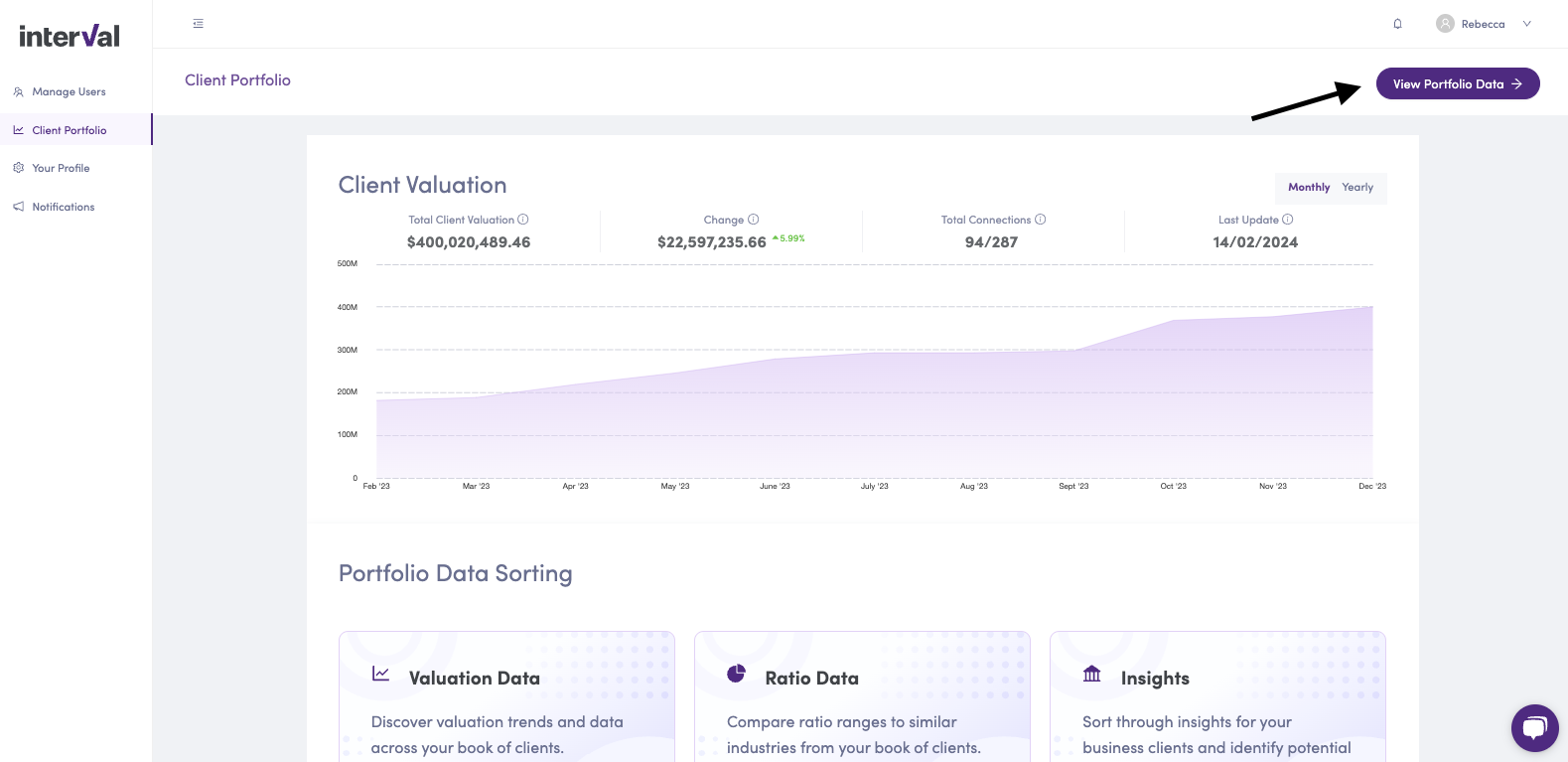1568x762 pixels.
Task: Open the notifications bell icon
Action: point(1397,24)
